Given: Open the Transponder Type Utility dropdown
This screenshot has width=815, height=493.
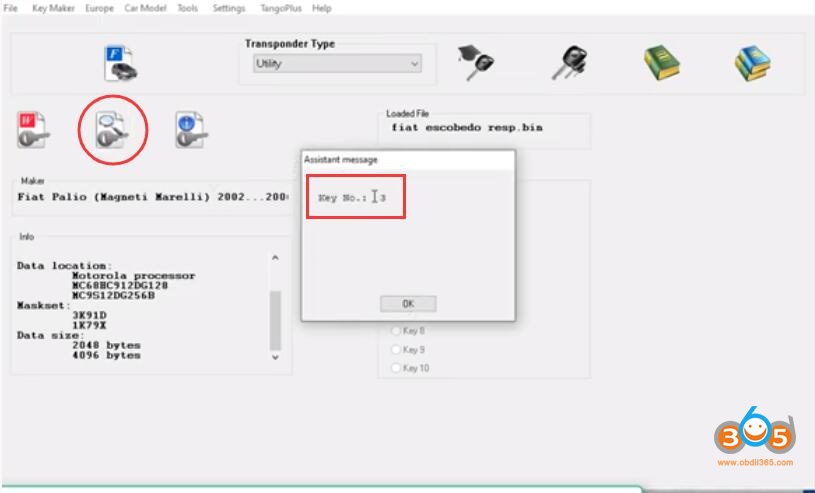Looking at the screenshot, I should pyautogui.click(x=337, y=63).
